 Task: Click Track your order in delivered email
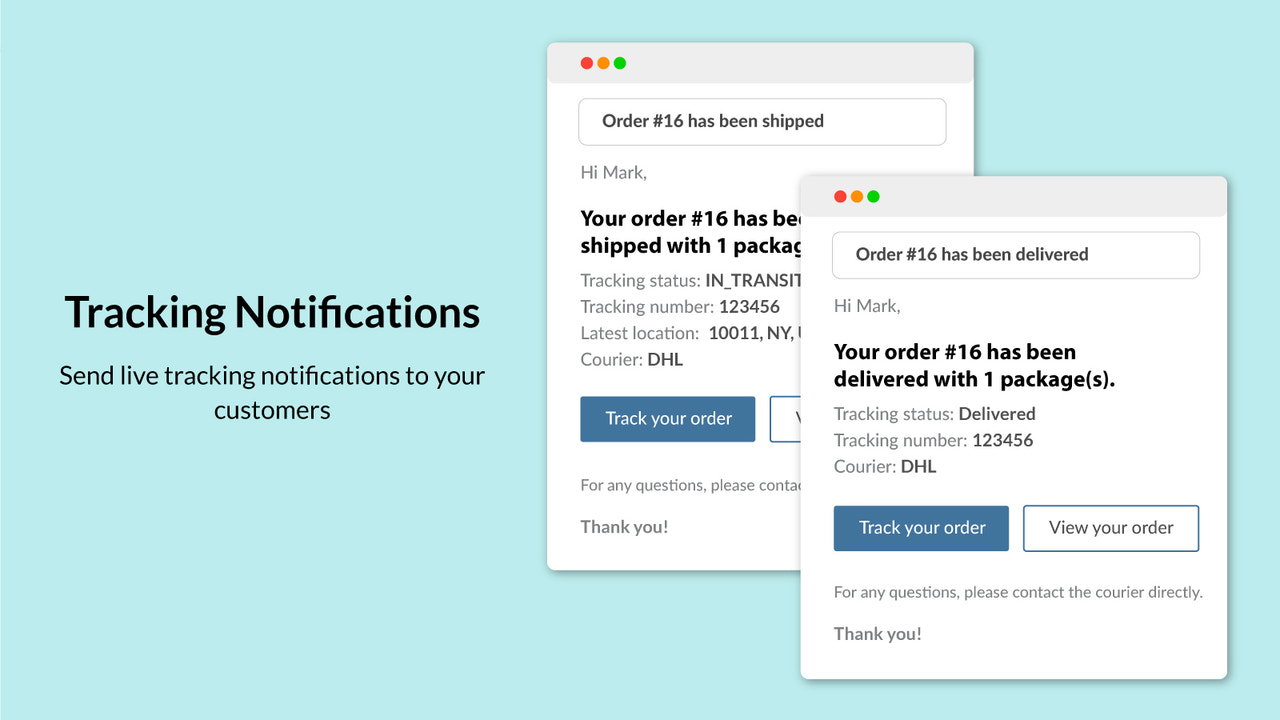(920, 528)
